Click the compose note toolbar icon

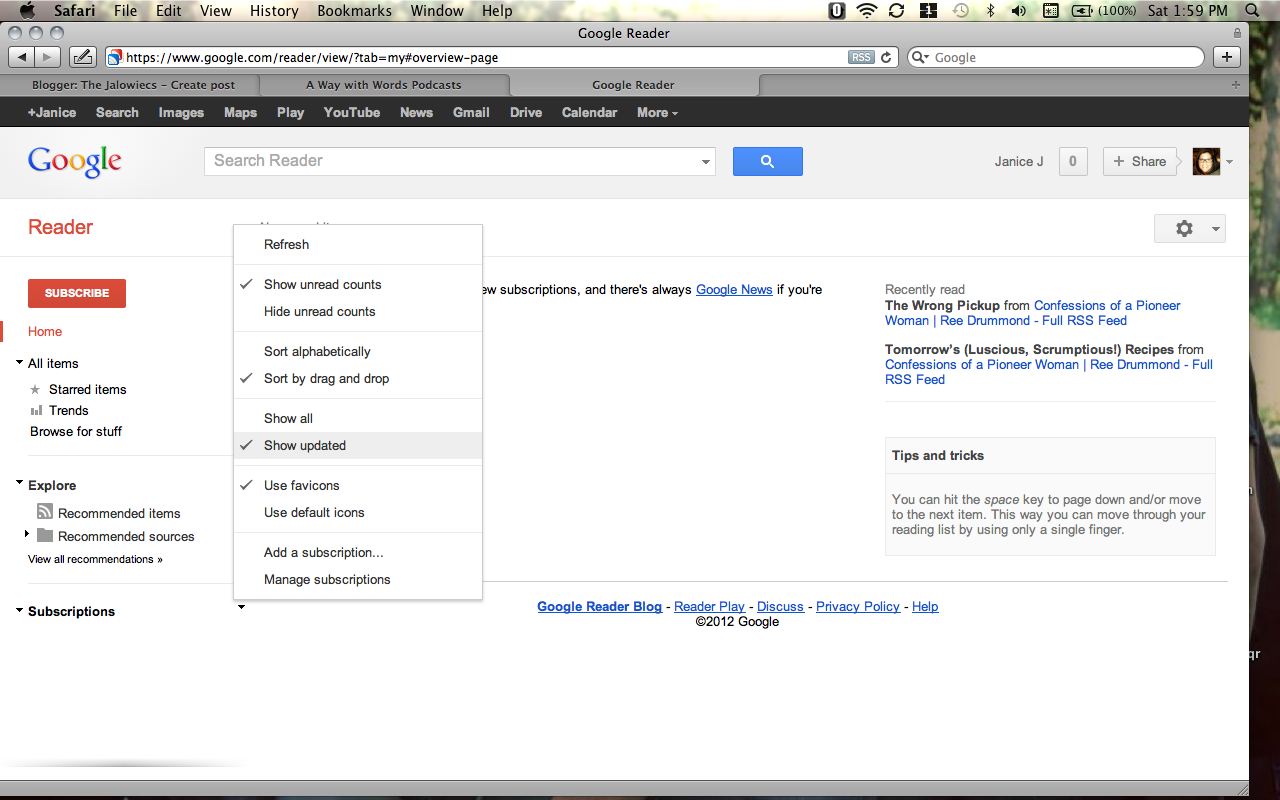click(83, 57)
